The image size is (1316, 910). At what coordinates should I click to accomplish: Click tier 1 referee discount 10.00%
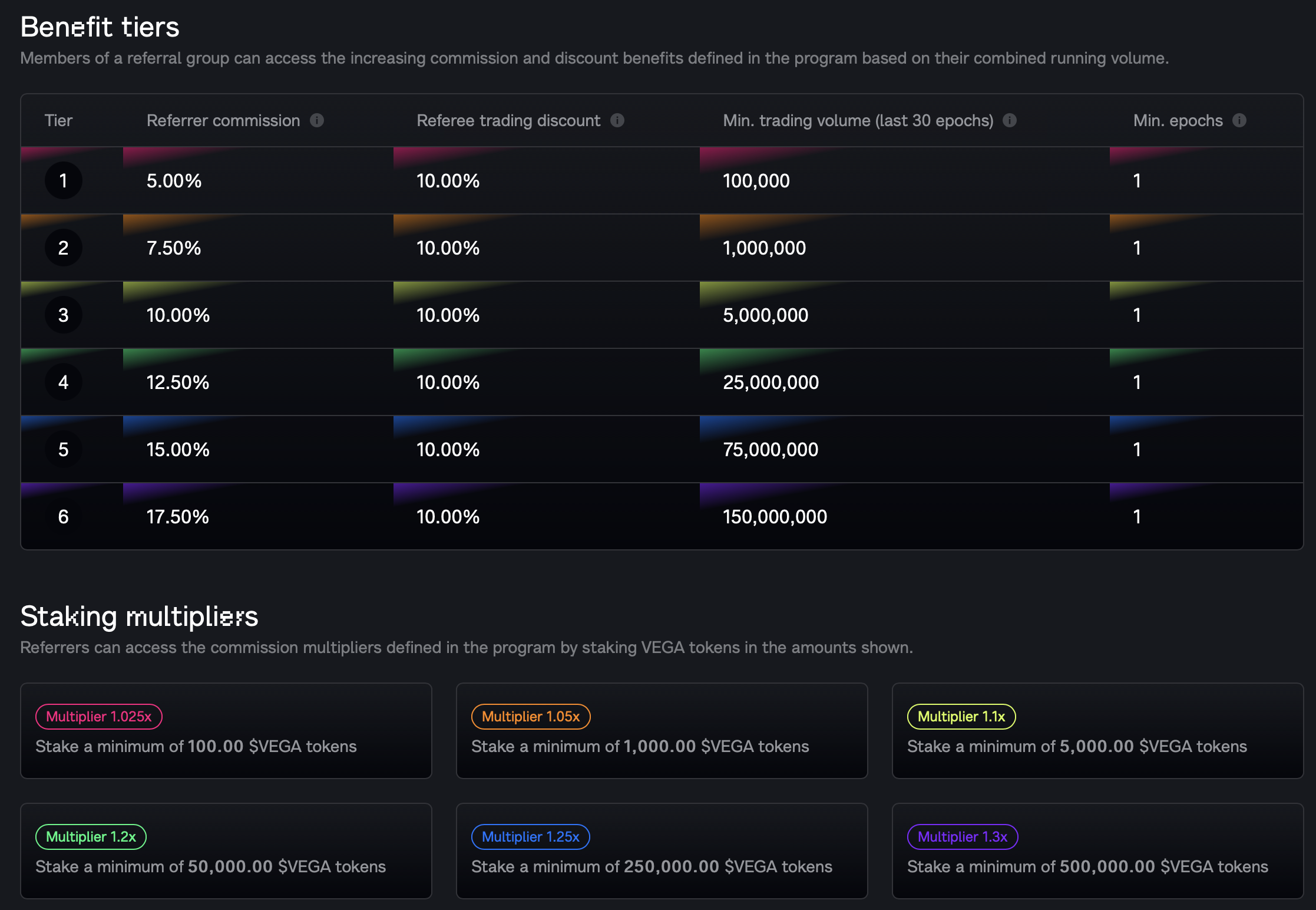click(448, 180)
